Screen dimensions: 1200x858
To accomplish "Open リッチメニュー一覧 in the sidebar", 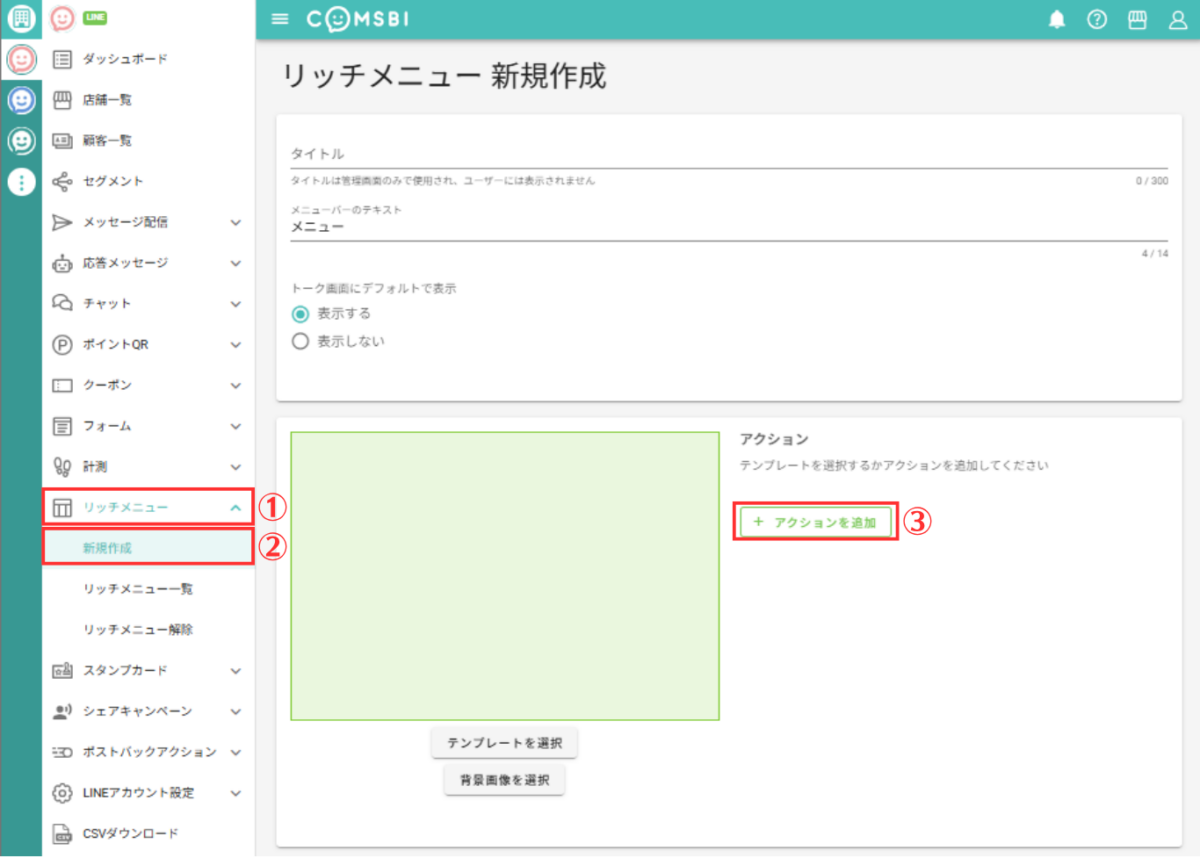I will point(138,589).
